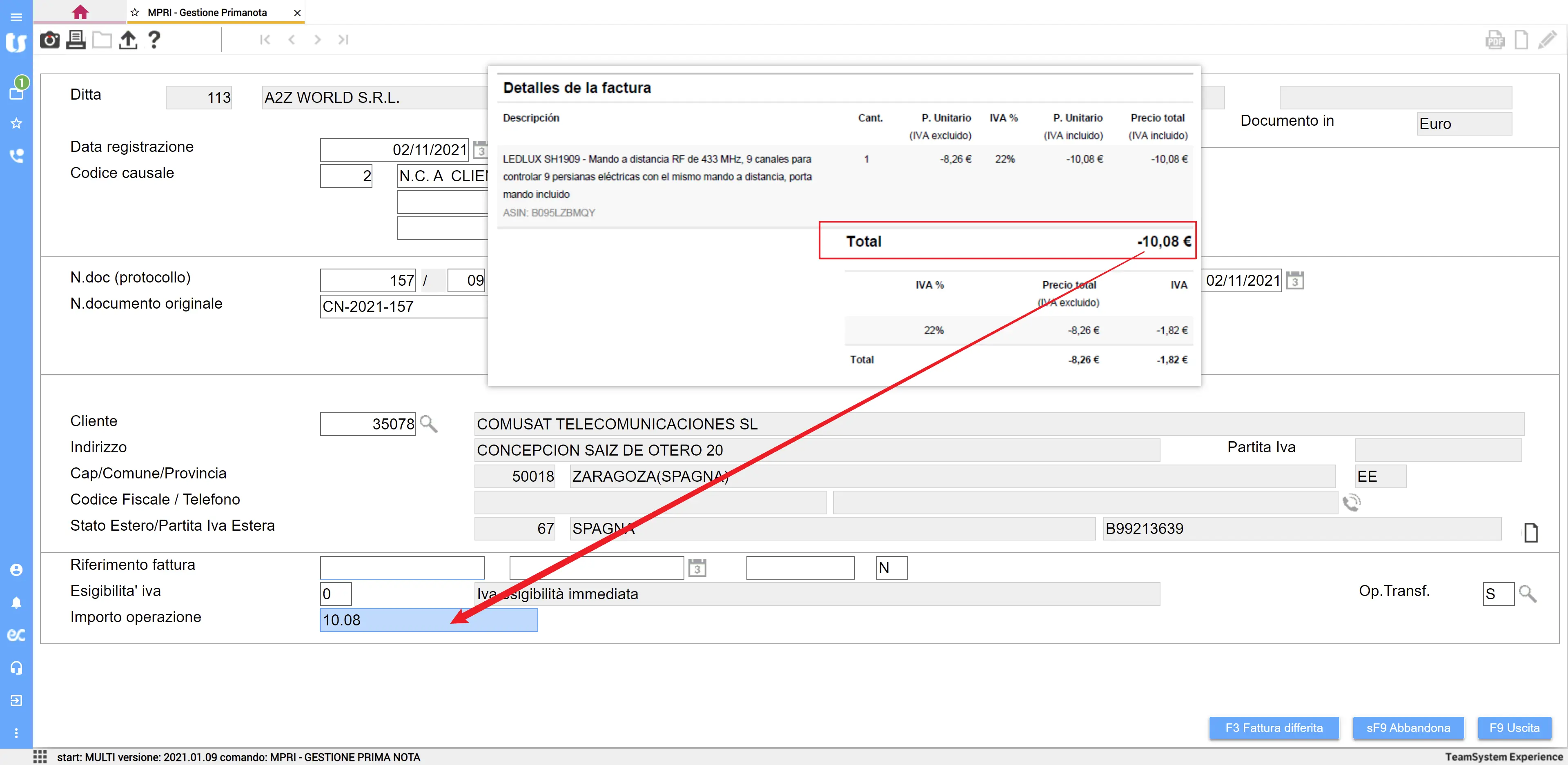
Task: Click magnifier search icon next to Cliente code
Action: (428, 424)
